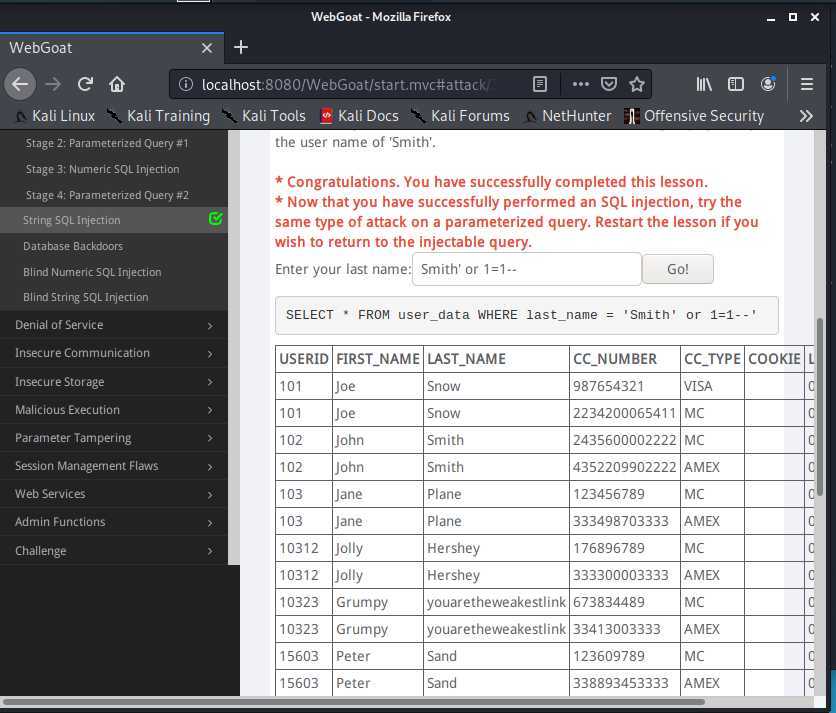Go back to the previous page
Image resolution: width=836 pixels, height=713 pixels.
point(20,84)
